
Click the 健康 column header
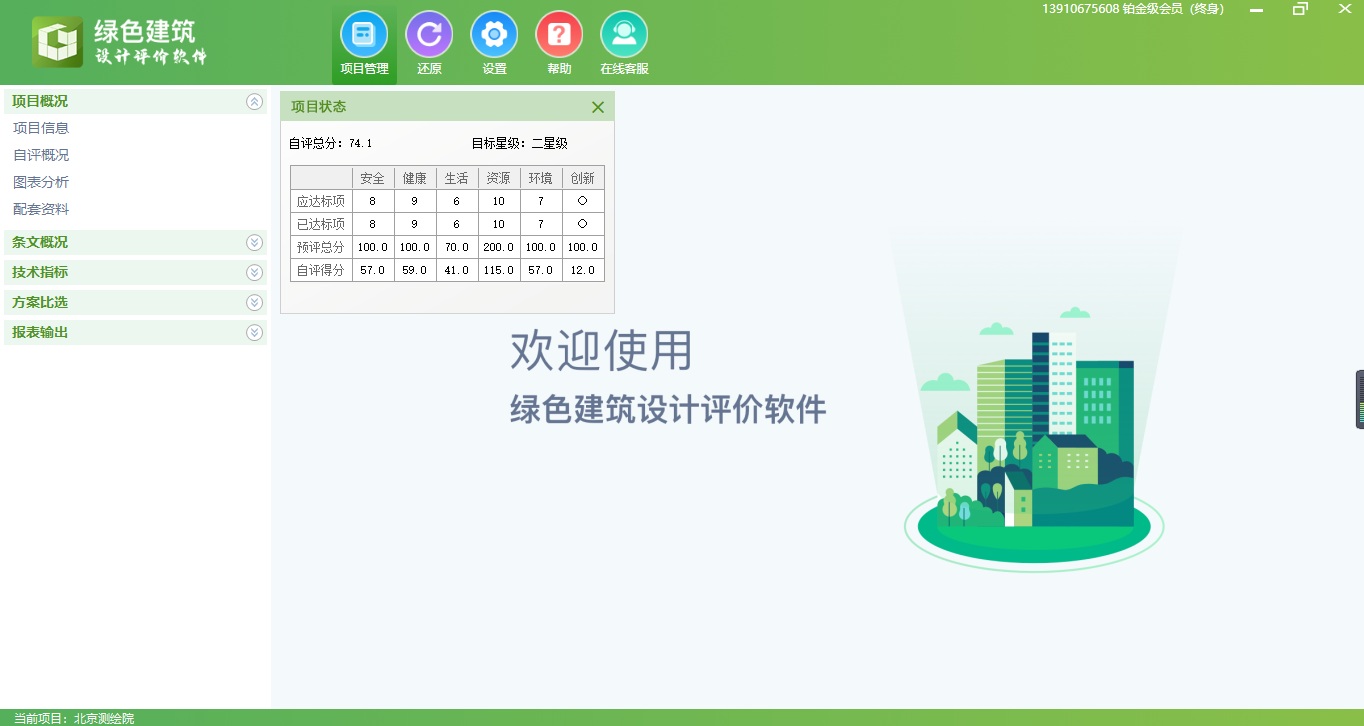pyautogui.click(x=415, y=178)
